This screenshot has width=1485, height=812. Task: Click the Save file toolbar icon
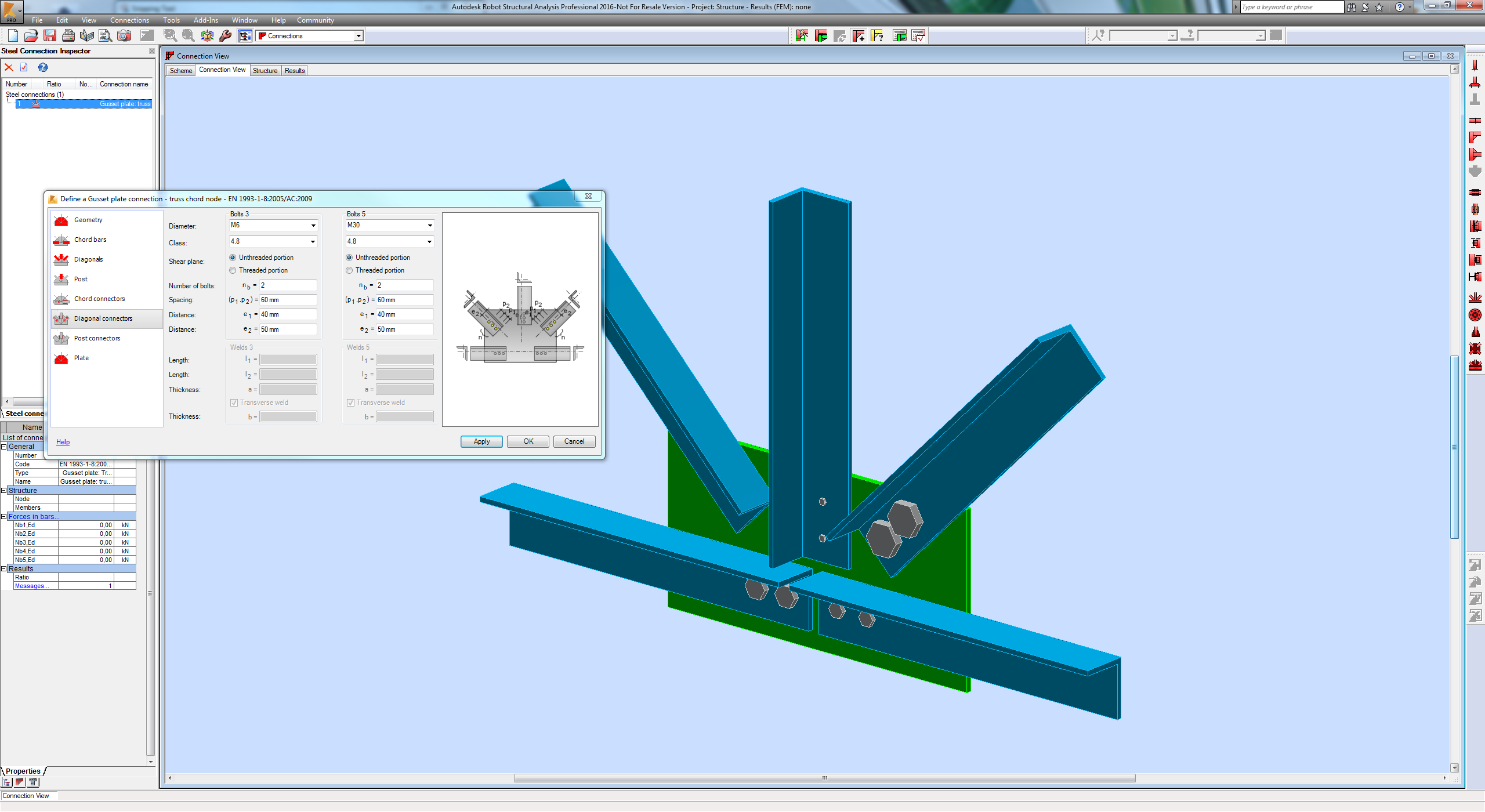pyautogui.click(x=50, y=36)
